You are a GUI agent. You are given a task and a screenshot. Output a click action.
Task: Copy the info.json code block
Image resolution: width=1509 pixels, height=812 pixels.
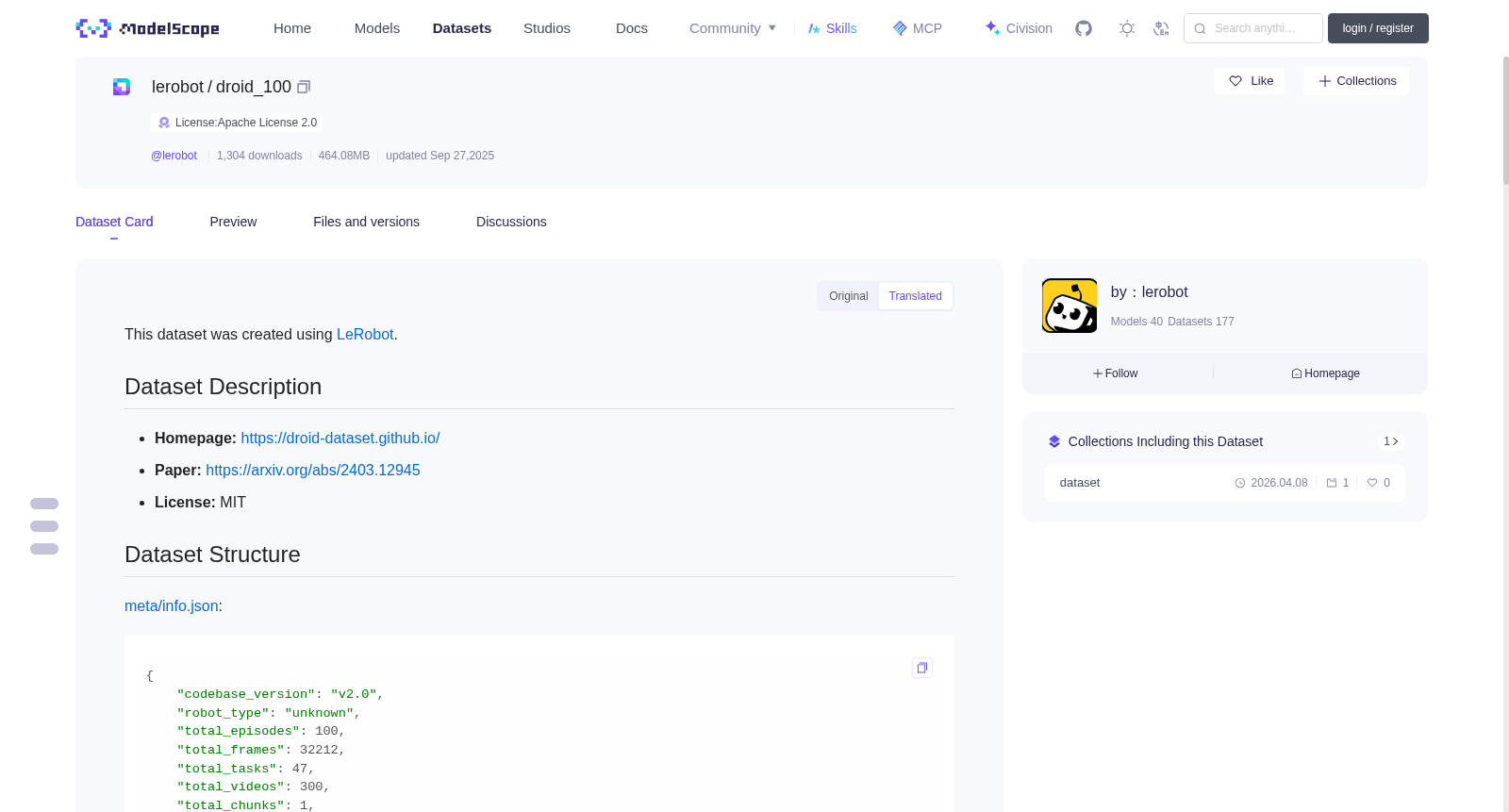click(922, 668)
